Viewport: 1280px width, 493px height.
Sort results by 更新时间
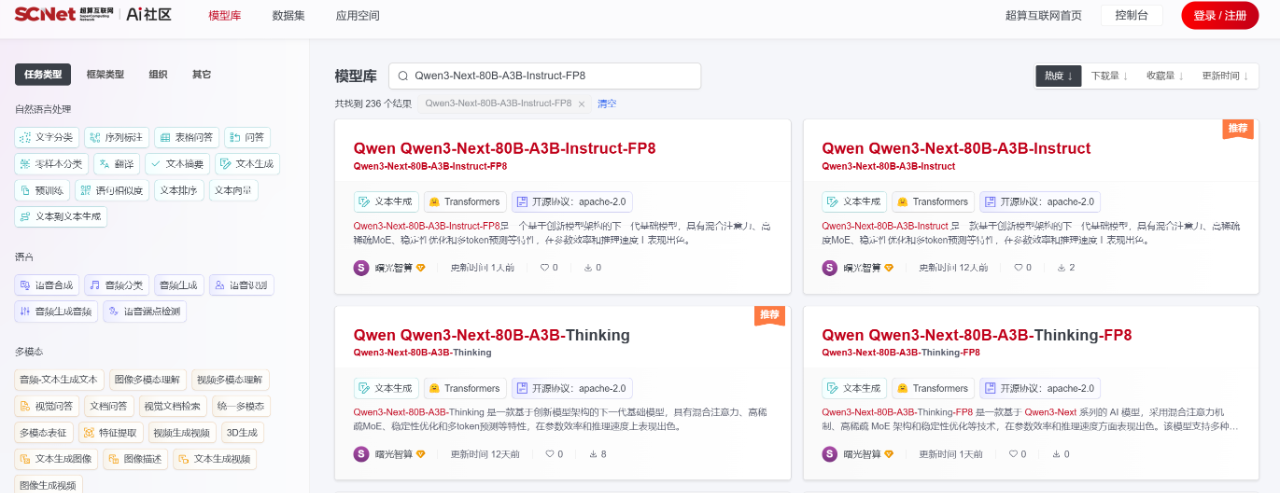[x=1226, y=76]
